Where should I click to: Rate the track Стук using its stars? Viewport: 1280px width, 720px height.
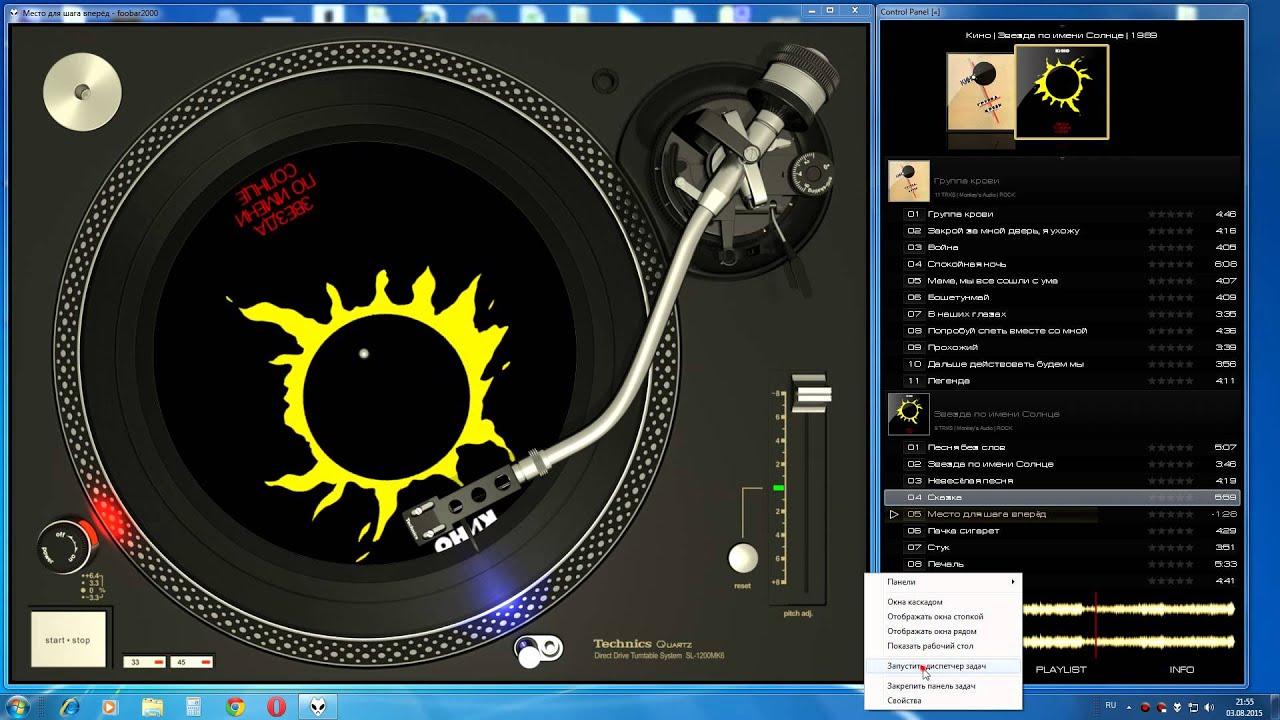click(x=1170, y=547)
